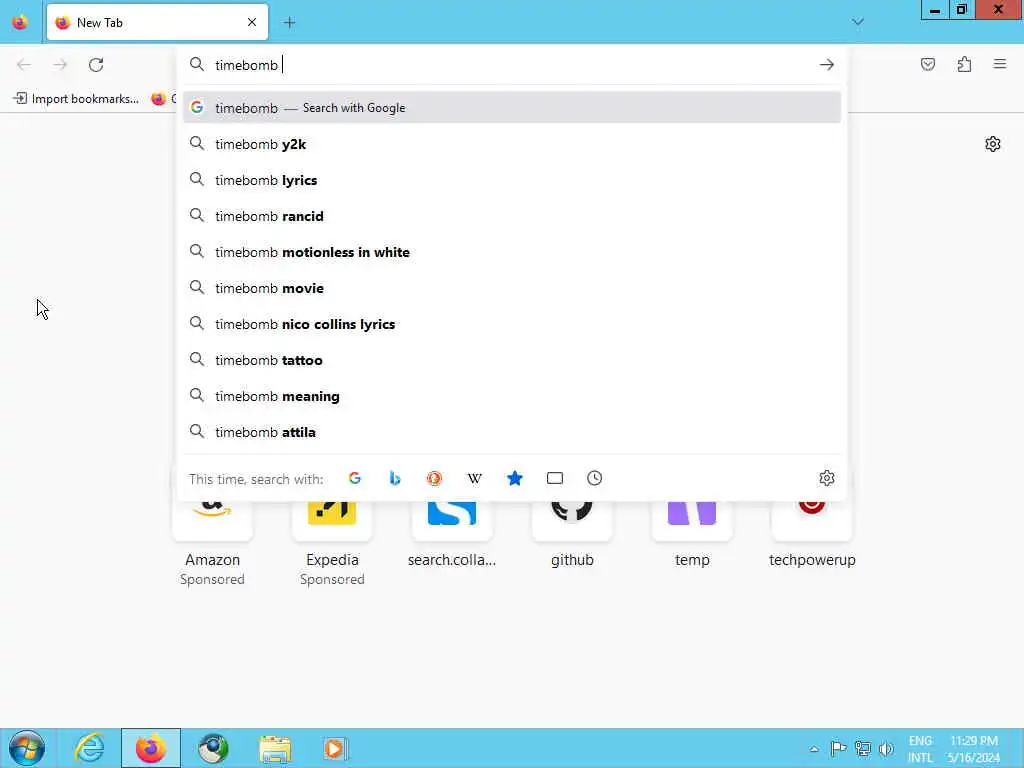Screen dimensions: 1024x768
Task: Open new tab page personalize gear
Action: tap(993, 144)
